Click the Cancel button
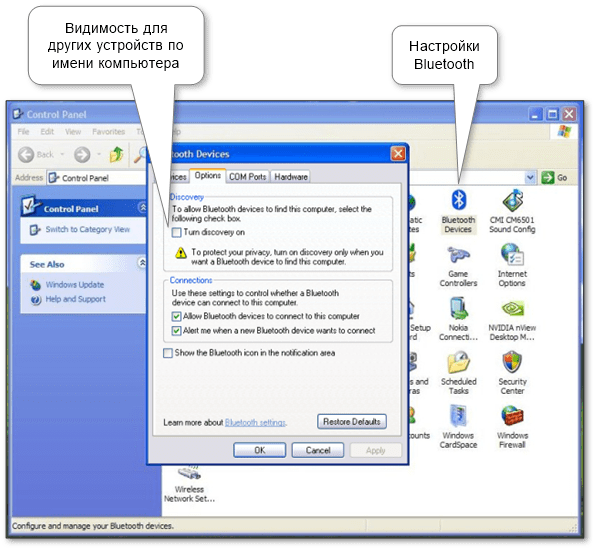 click(318, 450)
